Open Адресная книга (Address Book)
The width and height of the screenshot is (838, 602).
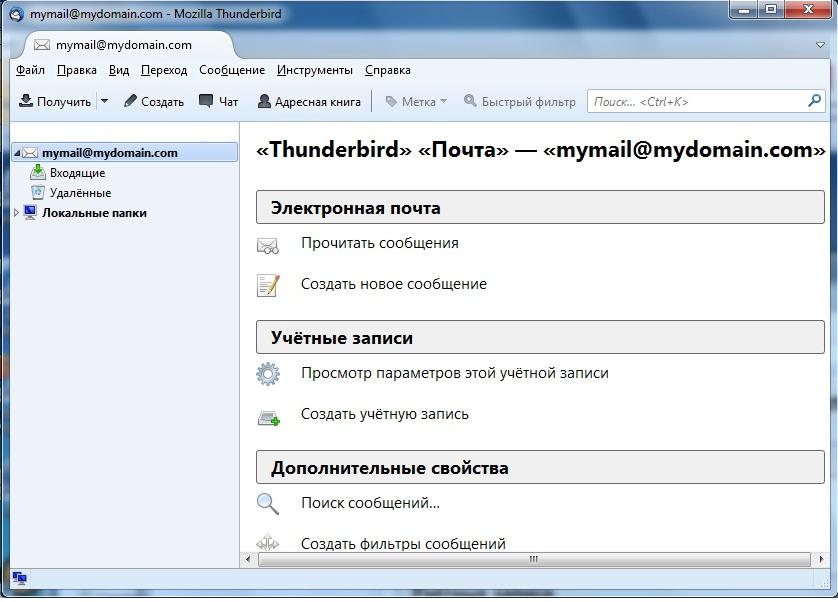[x=309, y=101]
